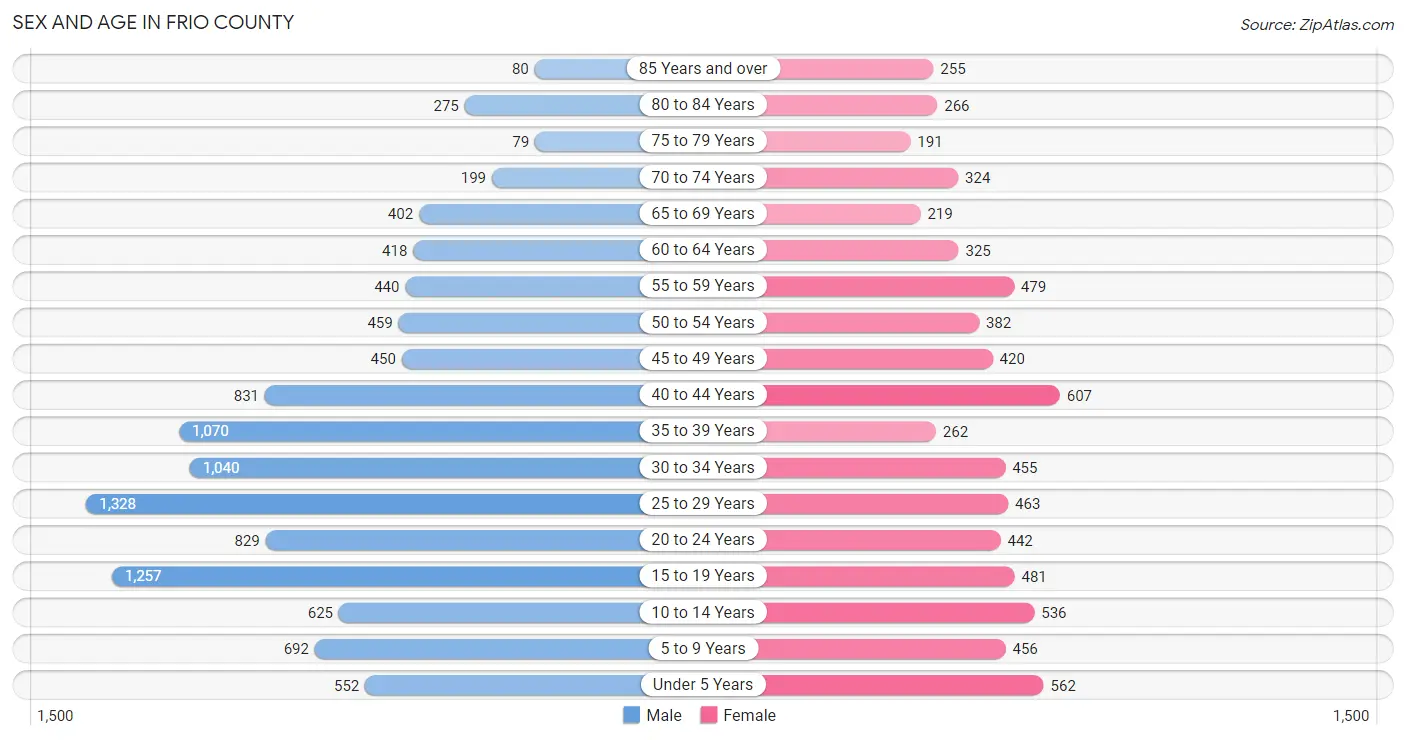
Task: Click the pink Female legend swatch
Action: (709, 715)
